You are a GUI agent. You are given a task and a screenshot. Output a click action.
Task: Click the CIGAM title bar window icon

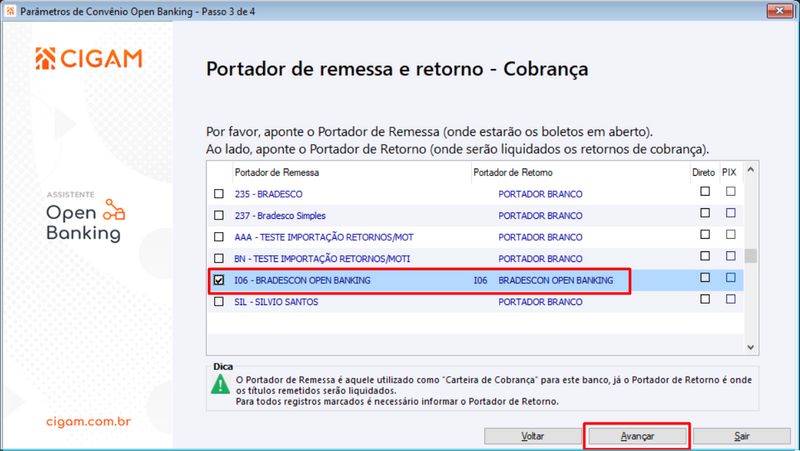(10, 11)
